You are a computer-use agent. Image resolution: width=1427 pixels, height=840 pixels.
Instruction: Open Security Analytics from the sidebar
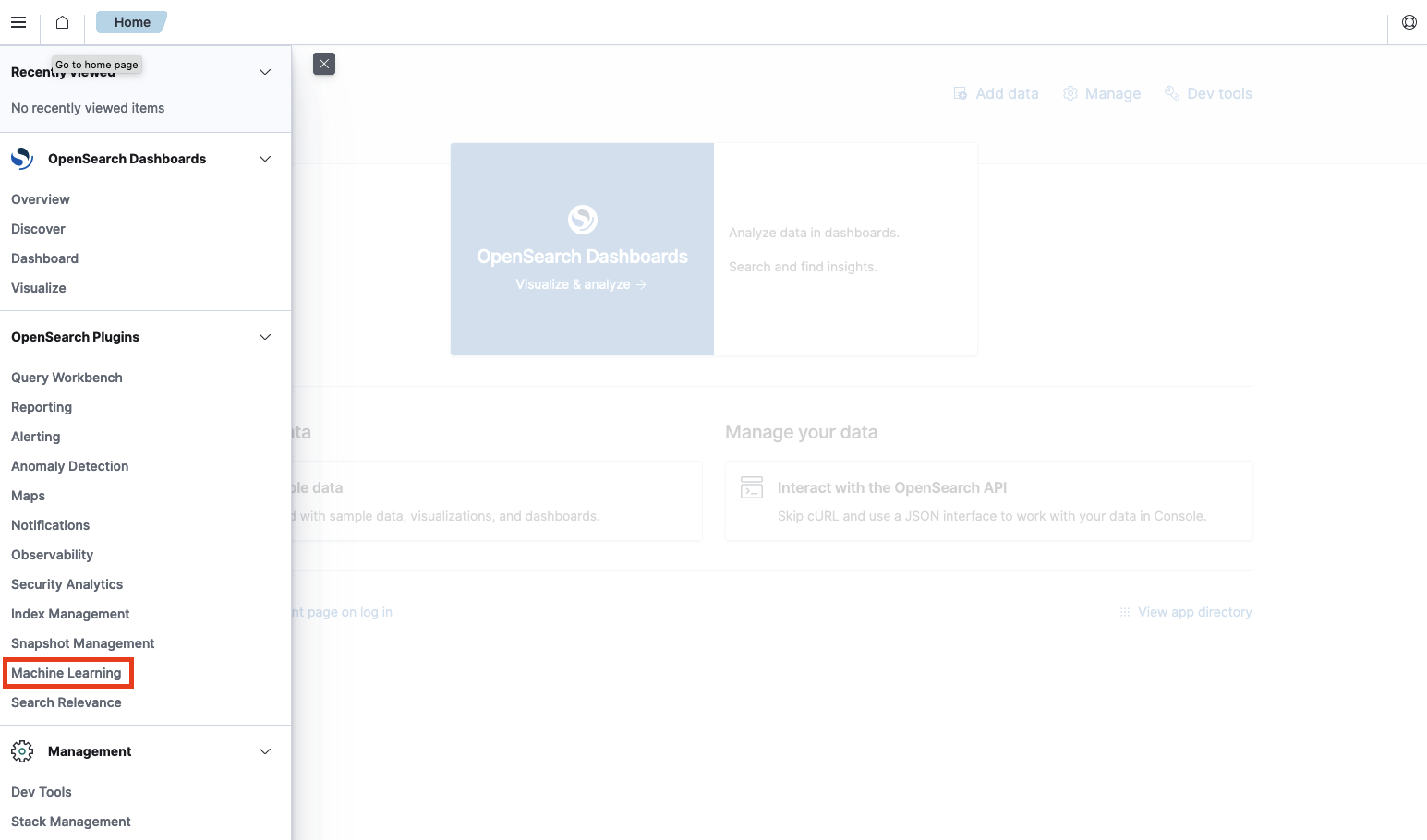67,583
